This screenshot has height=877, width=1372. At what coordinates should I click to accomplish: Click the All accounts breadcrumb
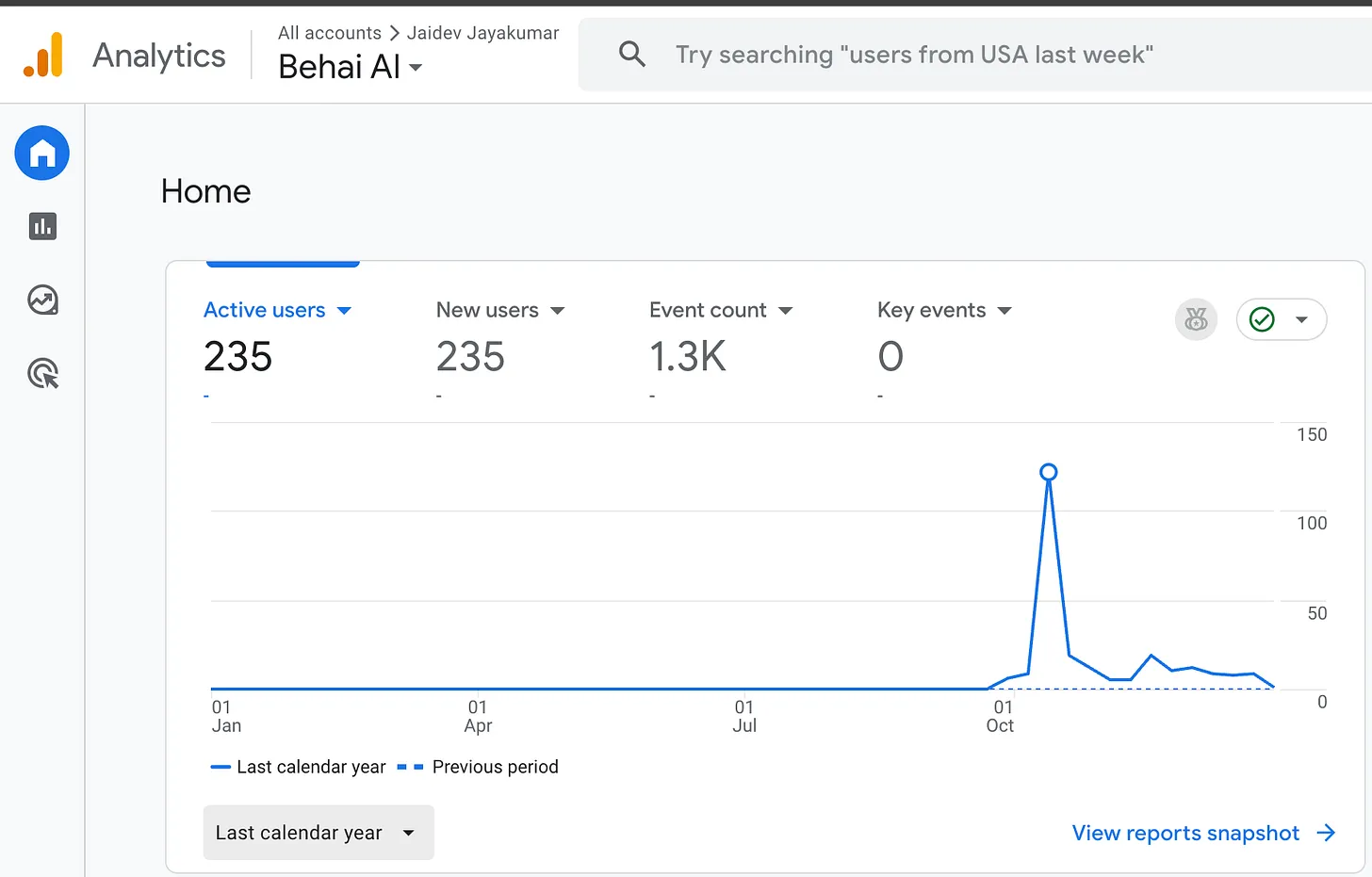pyautogui.click(x=329, y=32)
